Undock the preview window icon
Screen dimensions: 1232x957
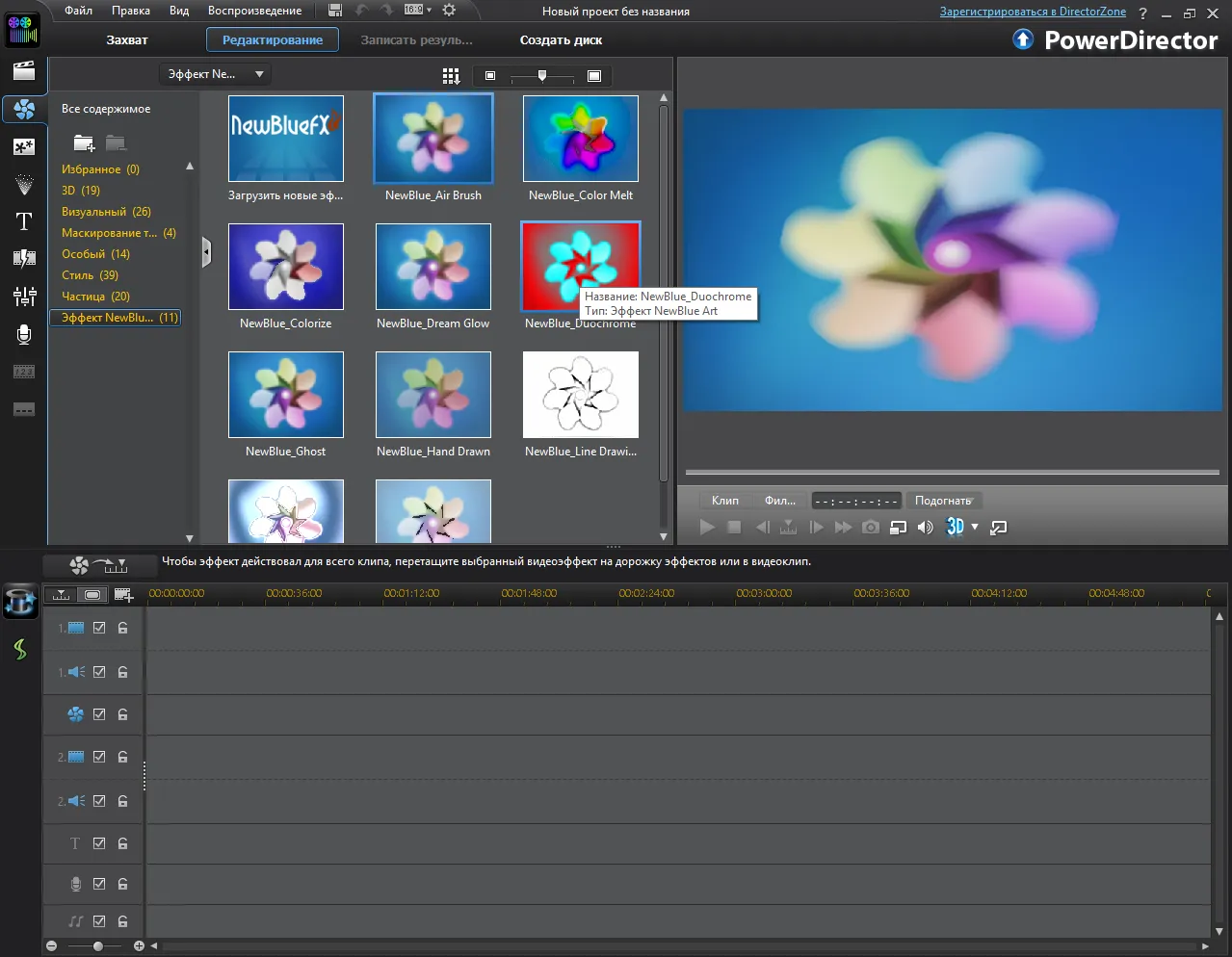pyautogui.click(x=999, y=527)
